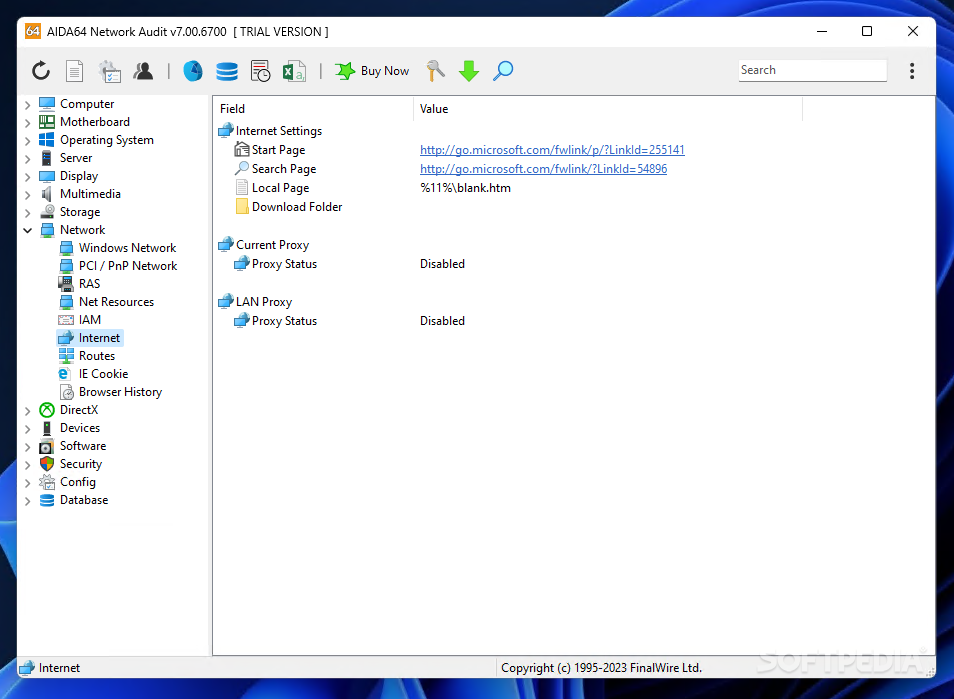Select Browser History in the tree
The width and height of the screenshot is (954, 699).
[120, 392]
